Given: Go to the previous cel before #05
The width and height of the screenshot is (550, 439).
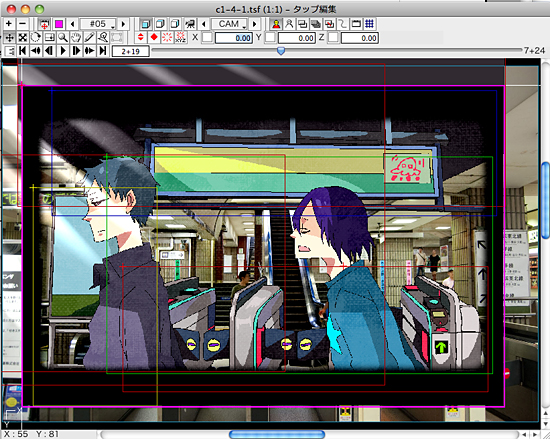Looking at the screenshot, I should click(73, 24).
